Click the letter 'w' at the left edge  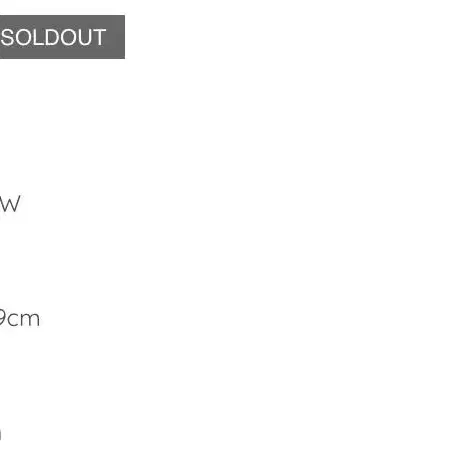(10, 204)
